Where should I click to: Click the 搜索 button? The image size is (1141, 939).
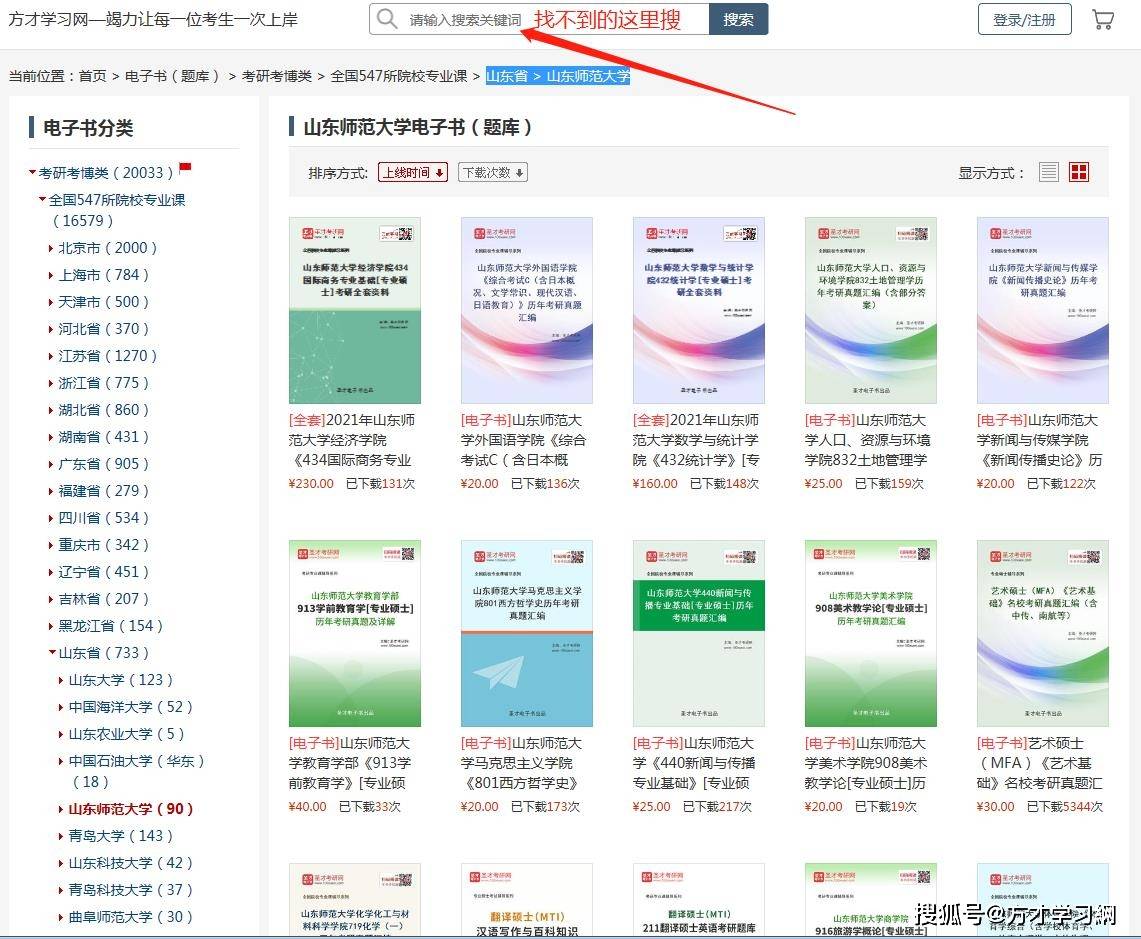(738, 19)
